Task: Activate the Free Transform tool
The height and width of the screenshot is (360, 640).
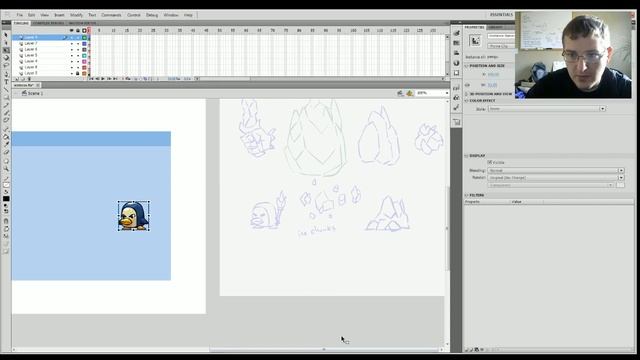Action: pos(6,50)
